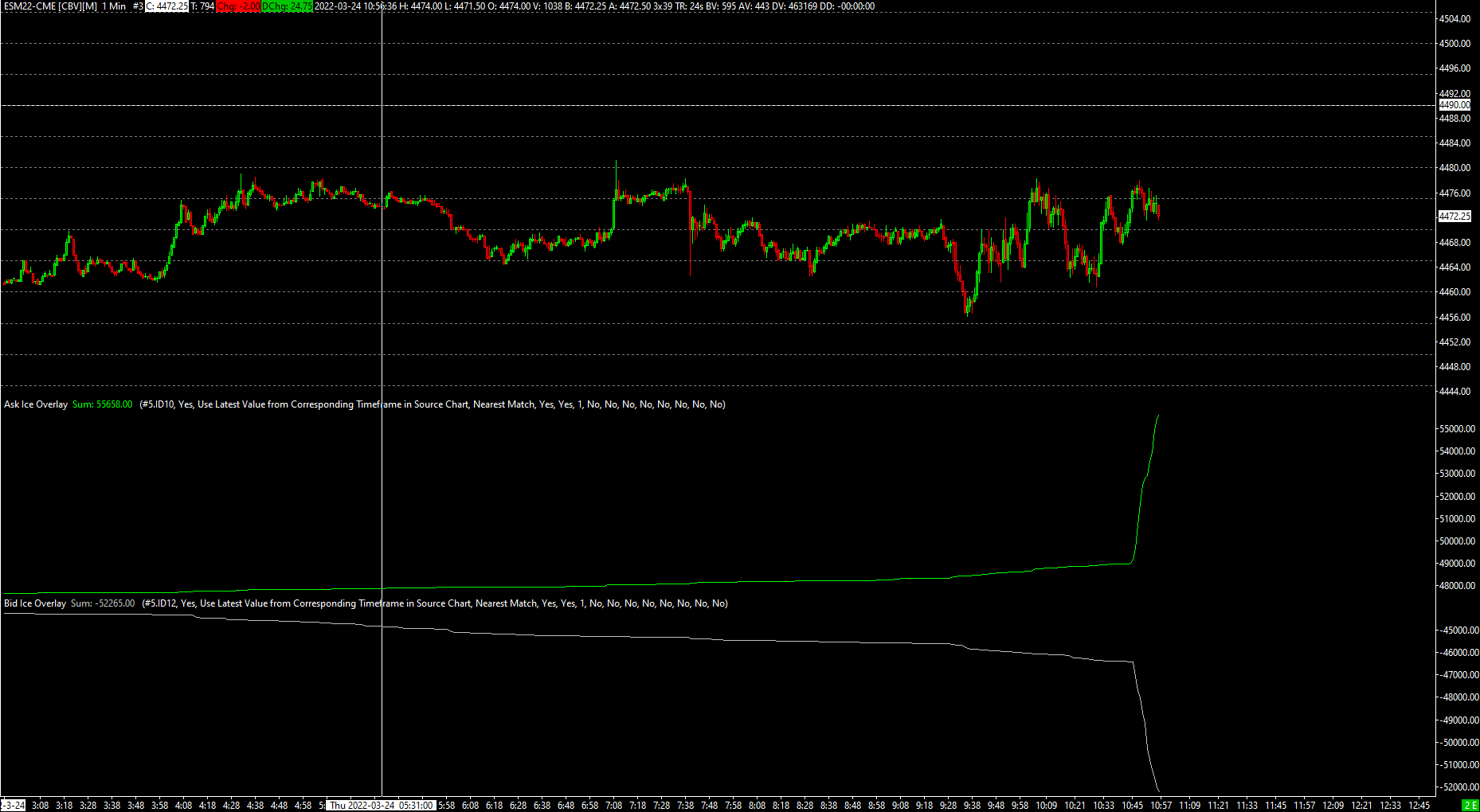Click the 'B: 4472.25' bid value
Image resolution: width=1480 pixels, height=812 pixels.
pyautogui.click(x=585, y=6)
